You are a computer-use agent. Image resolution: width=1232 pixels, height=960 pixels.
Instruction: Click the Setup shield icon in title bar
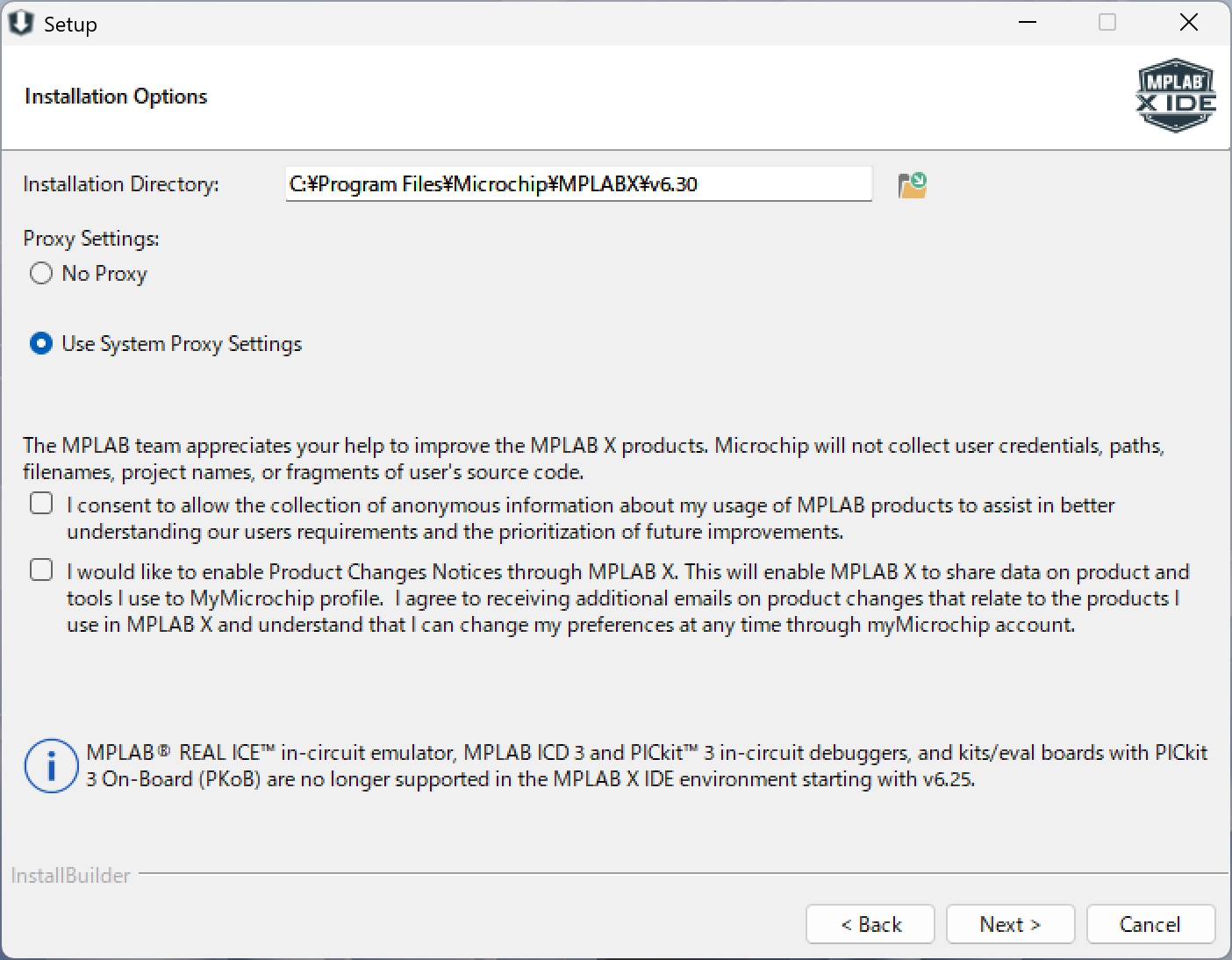pyautogui.click(x=20, y=24)
